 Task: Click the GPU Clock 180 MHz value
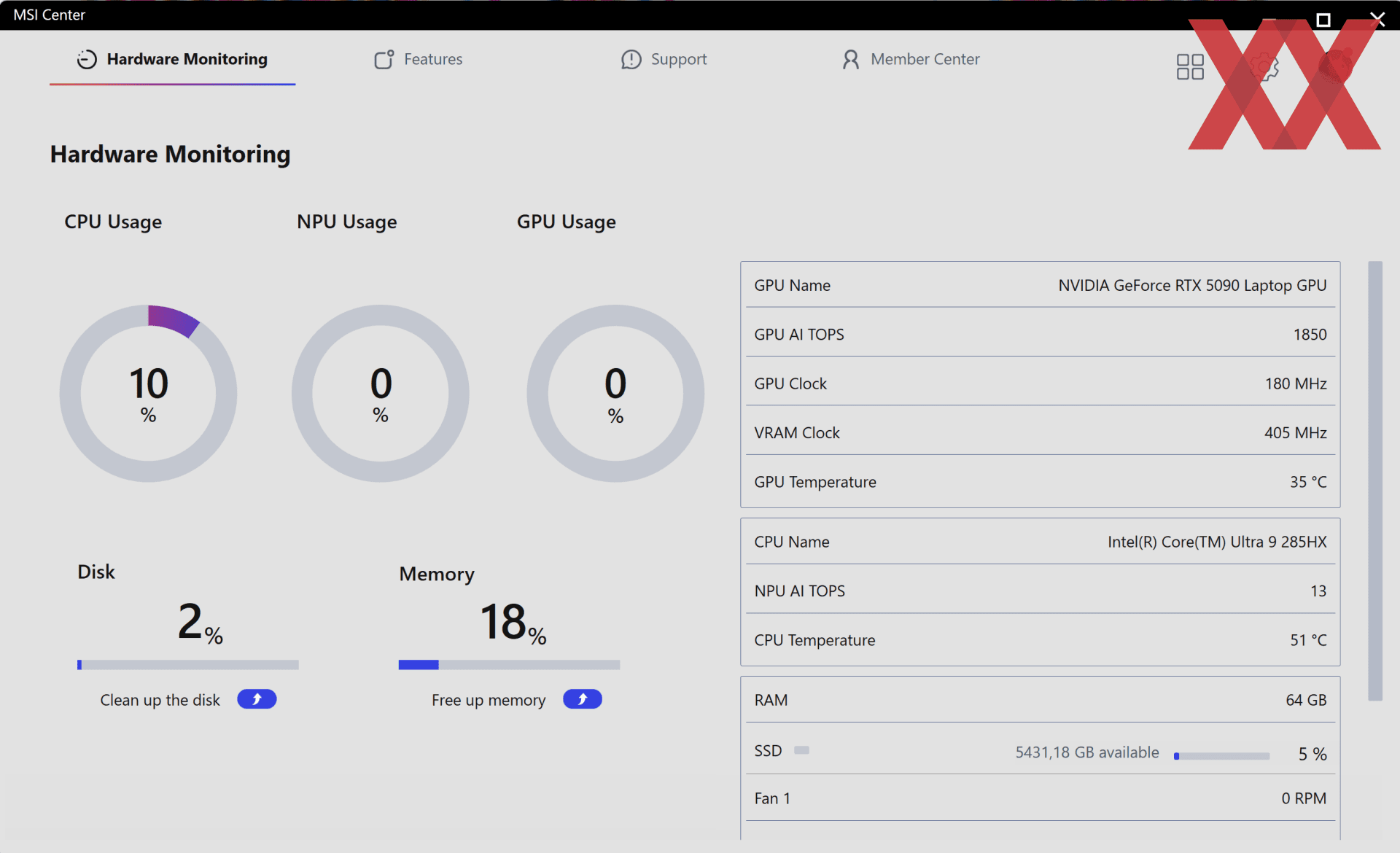(1296, 383)
